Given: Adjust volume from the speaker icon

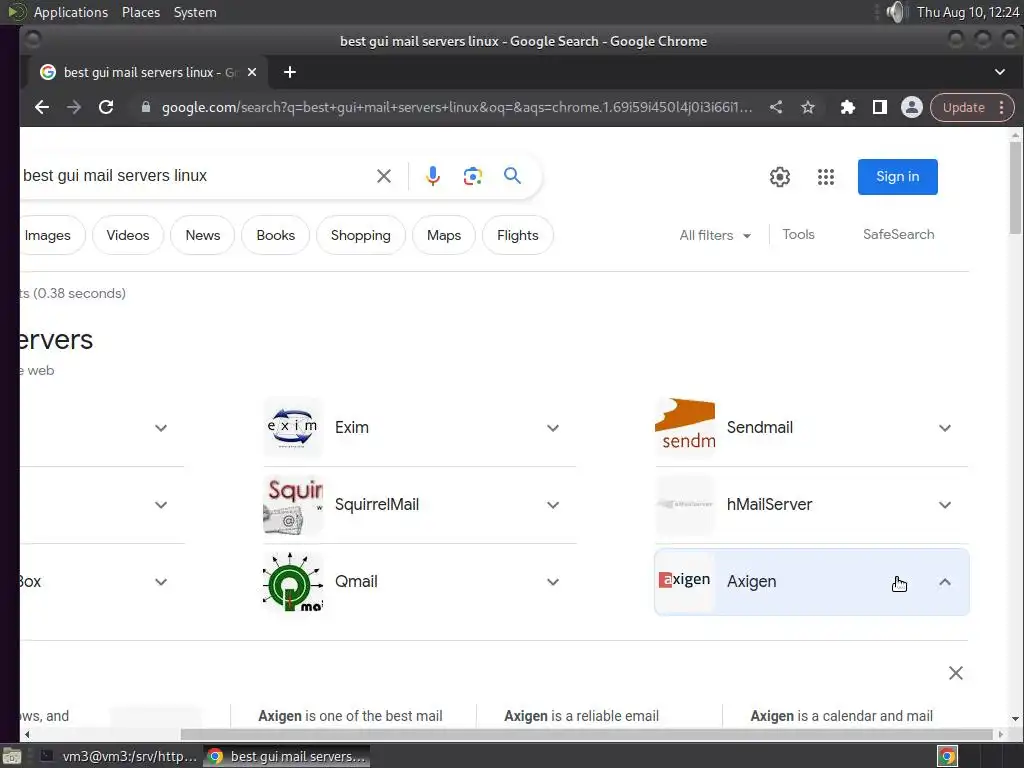Looking at the screenshot, I should (x=897, y=12).
